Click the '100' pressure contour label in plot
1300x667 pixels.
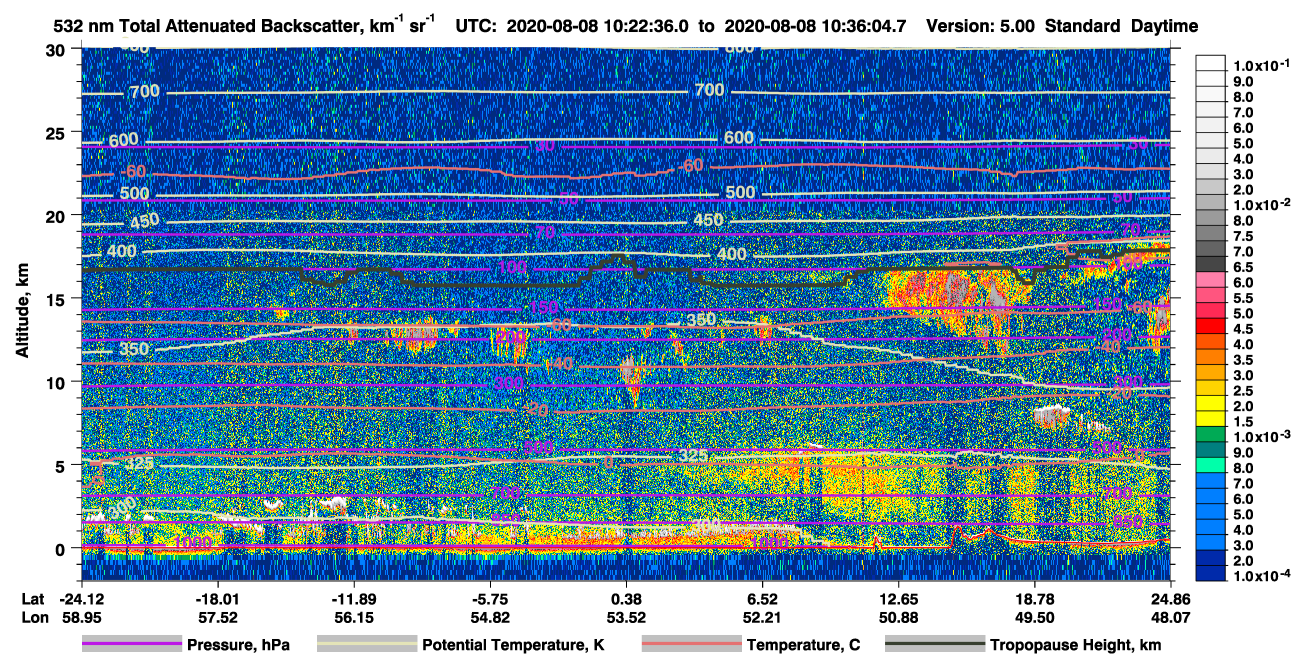click(x=512, y=268)
